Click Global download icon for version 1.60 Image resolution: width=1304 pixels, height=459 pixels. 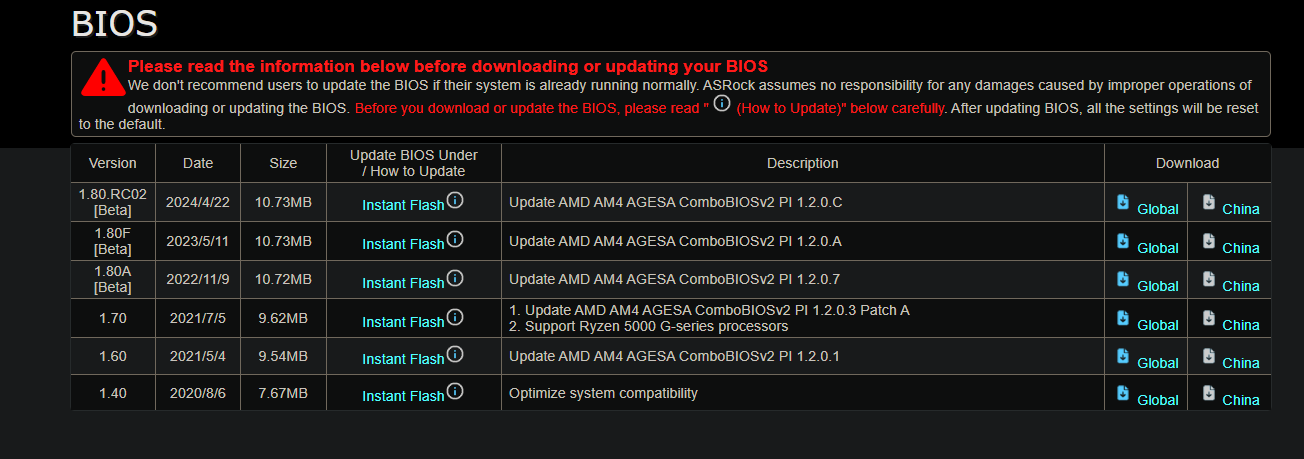pos(1123,356)
